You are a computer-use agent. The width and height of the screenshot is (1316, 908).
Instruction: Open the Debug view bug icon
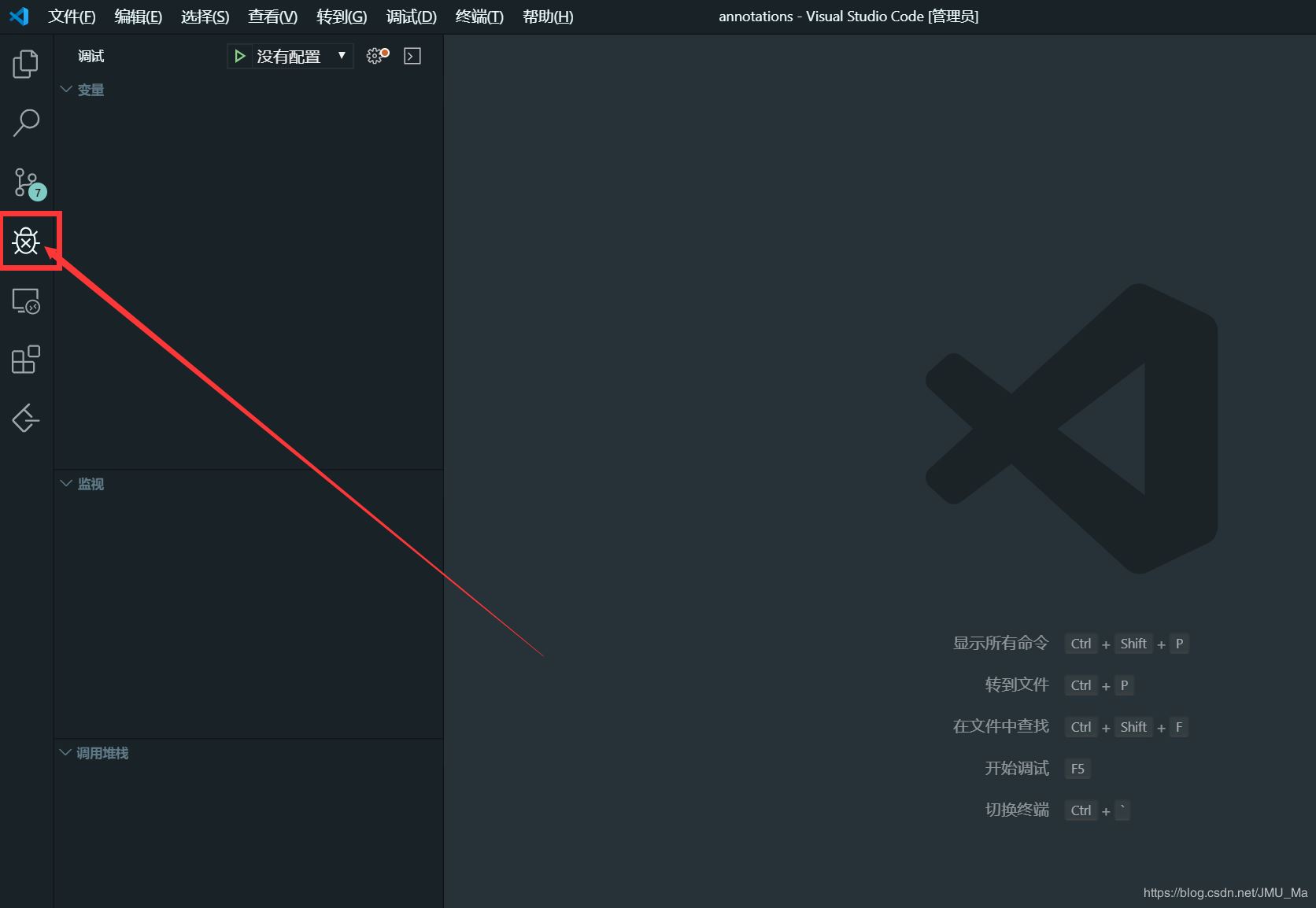[x=26, y=241]
